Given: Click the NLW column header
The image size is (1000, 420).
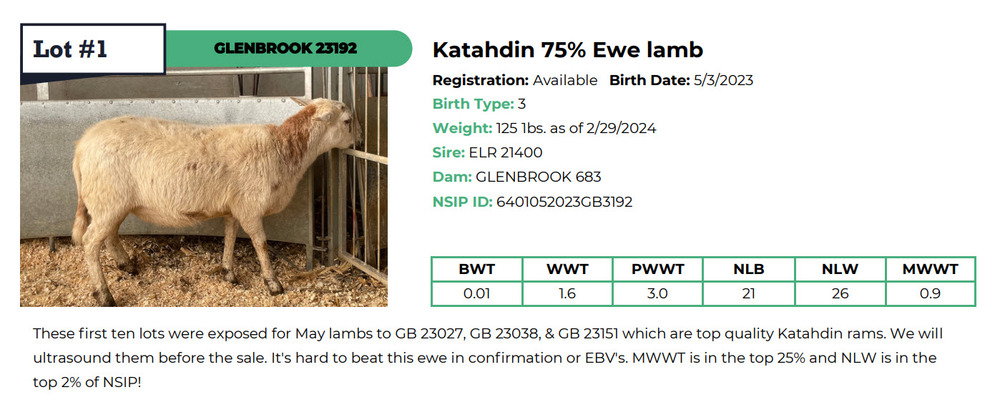Looking at the screenshot, I should click(x=839, y=269).
